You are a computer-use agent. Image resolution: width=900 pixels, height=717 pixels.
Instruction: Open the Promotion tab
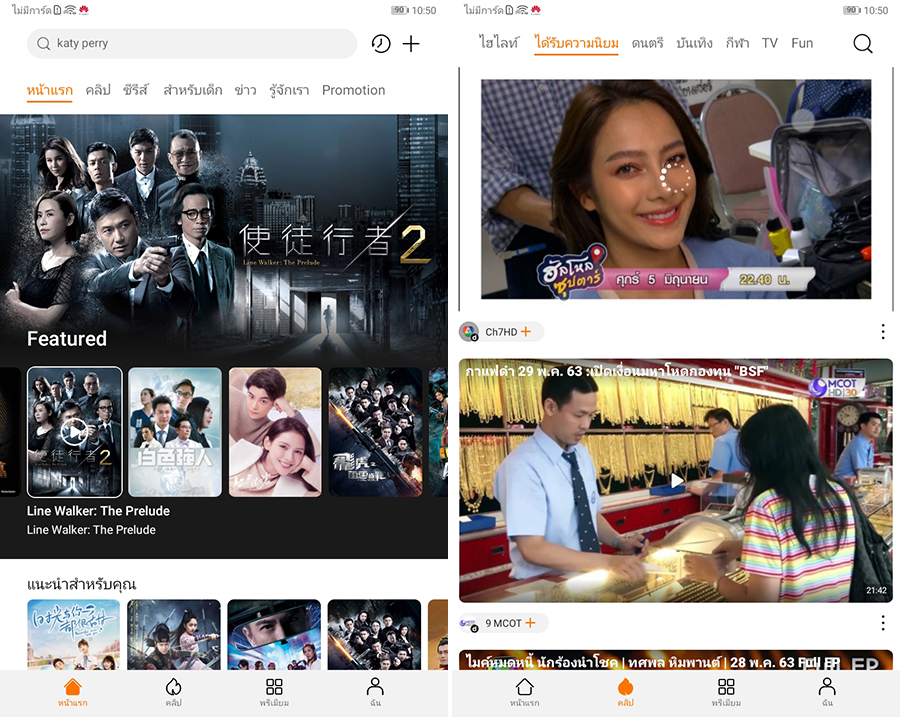click(353, 90)
